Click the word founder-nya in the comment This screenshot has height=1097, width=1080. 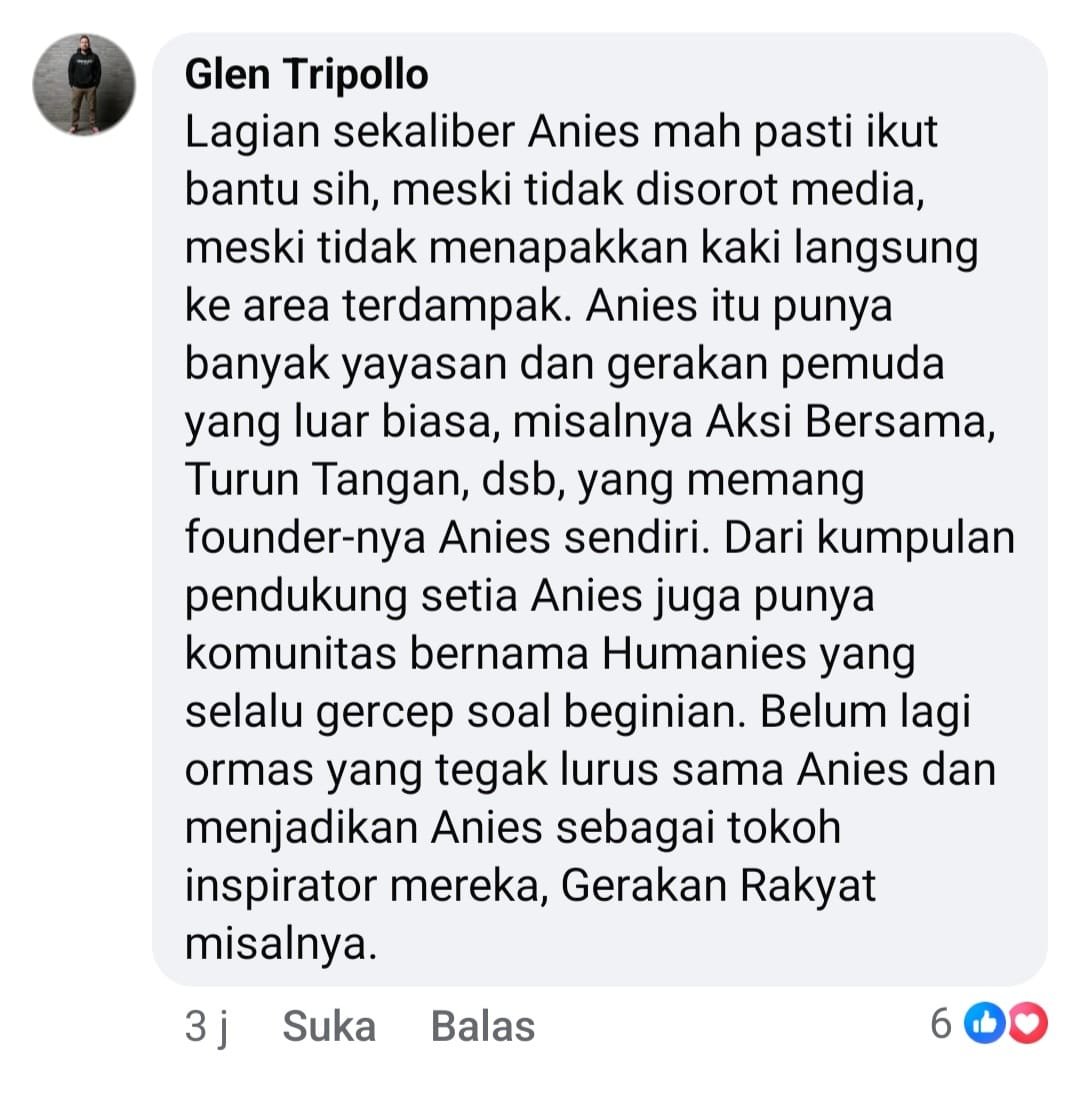click(305, 539)
